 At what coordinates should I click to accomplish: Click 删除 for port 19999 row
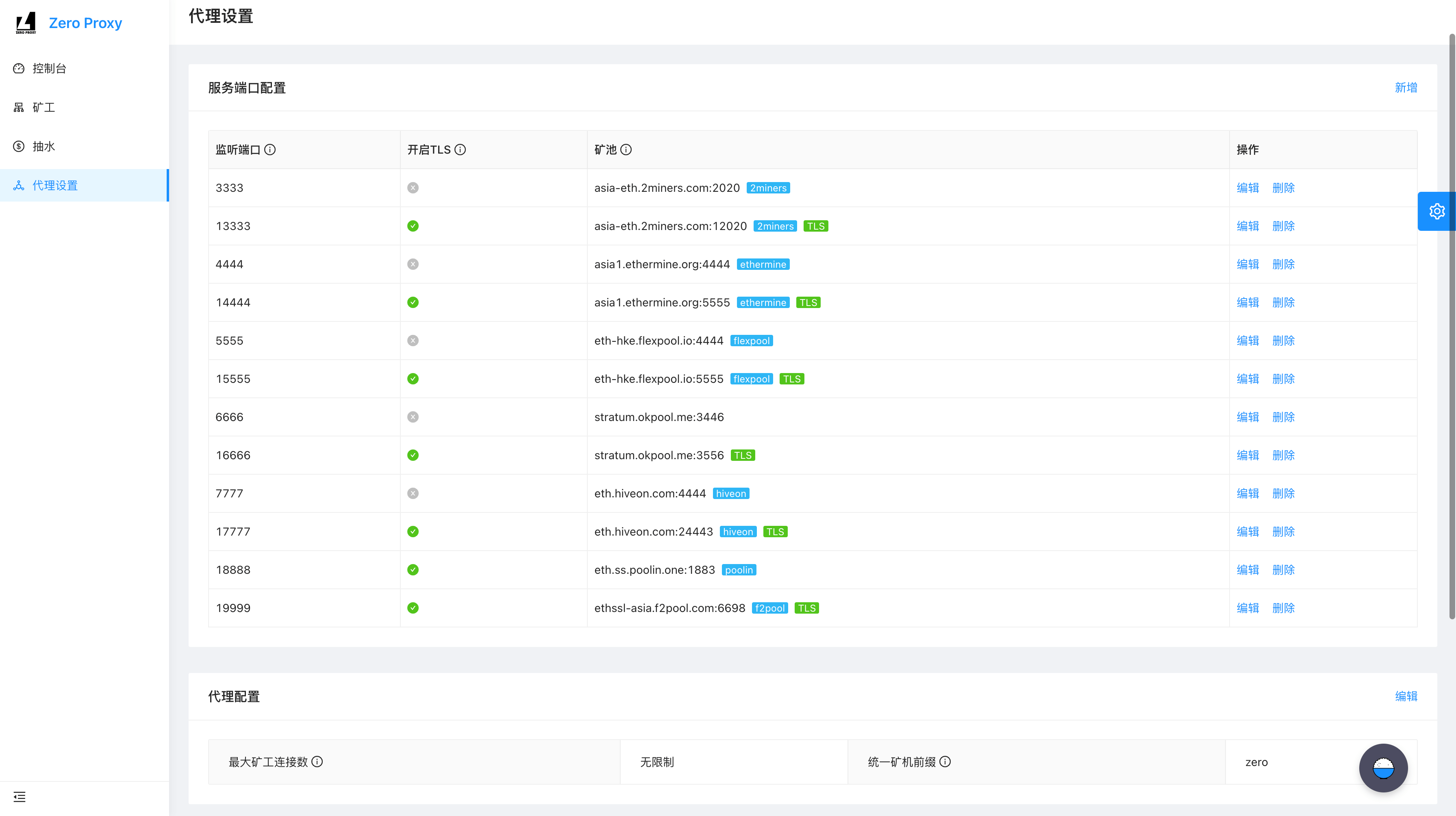[1283, 608]
